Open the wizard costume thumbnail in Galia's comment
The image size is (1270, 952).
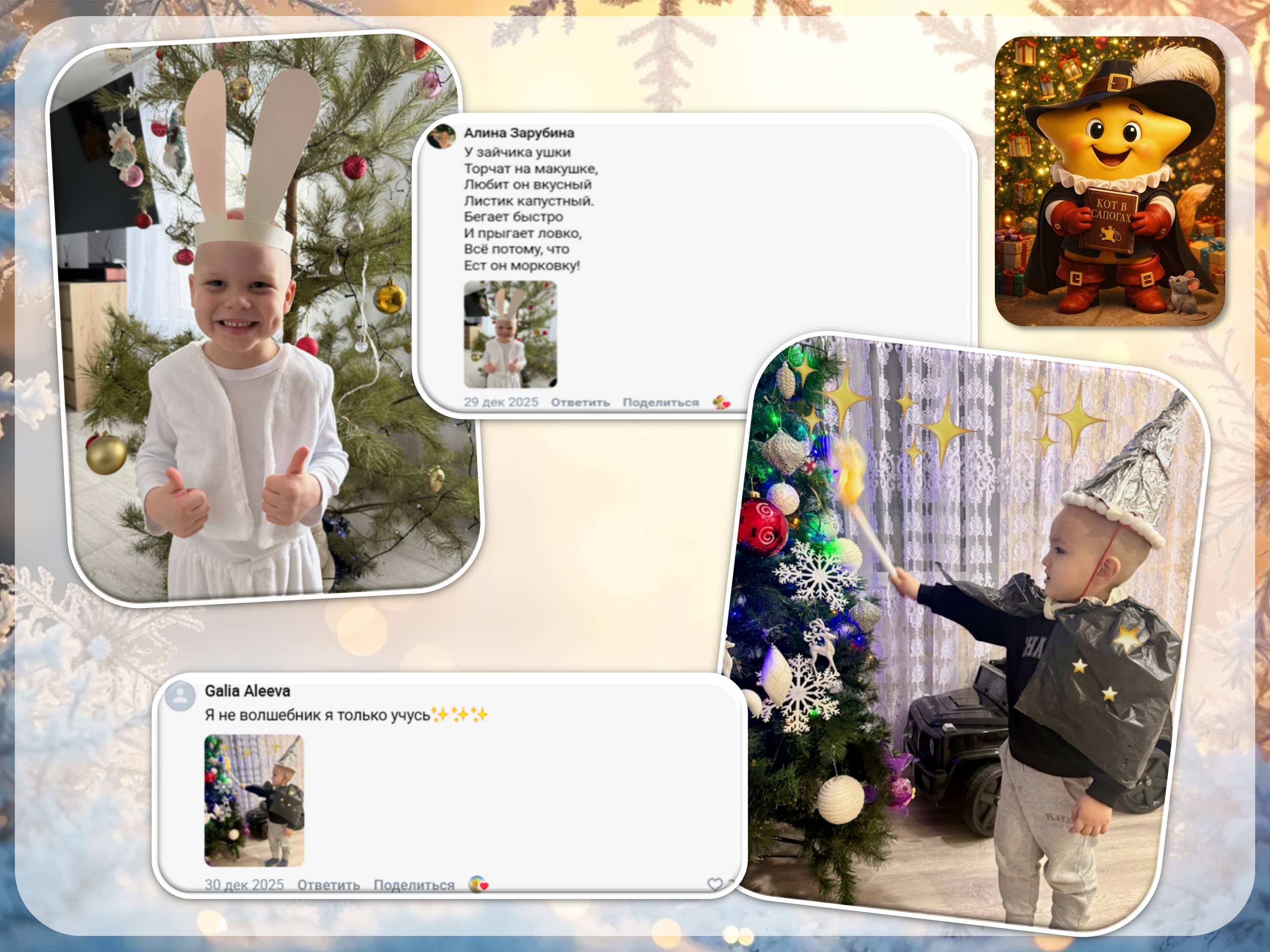click(x=254, y=800)
